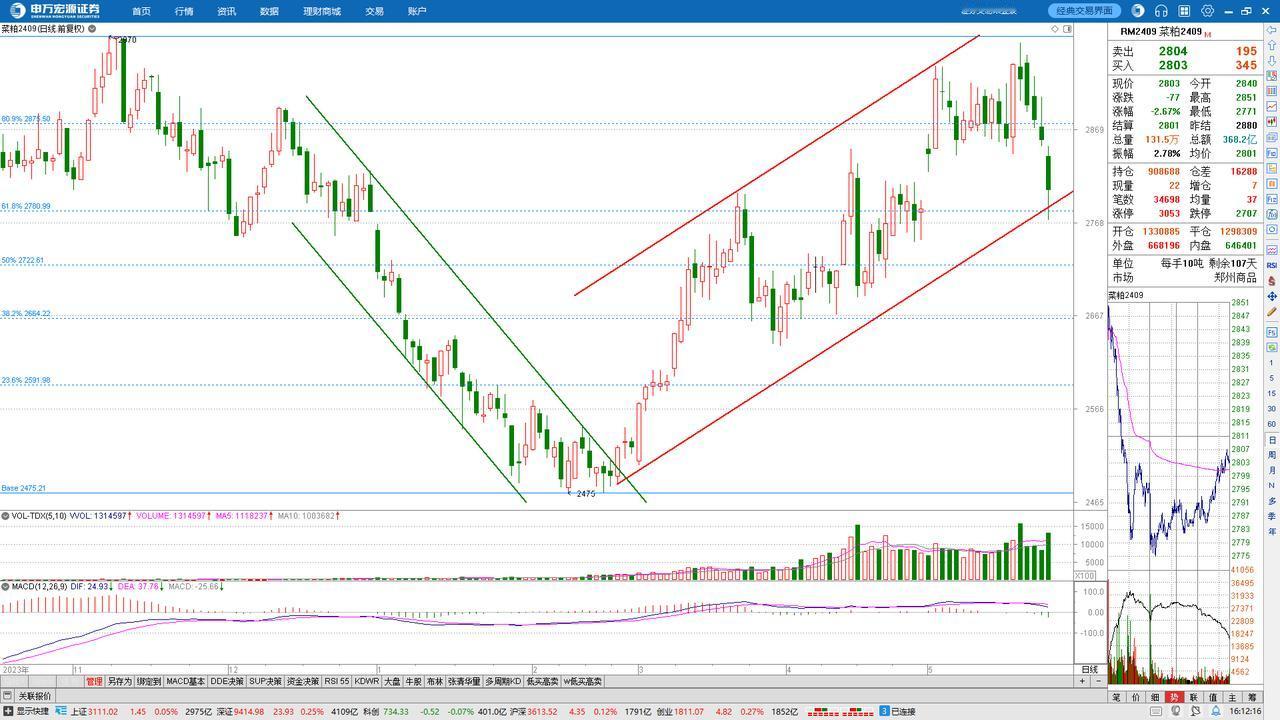Click the keyboard icon in status bar
1280x720 pixels.
point(1157,712)
